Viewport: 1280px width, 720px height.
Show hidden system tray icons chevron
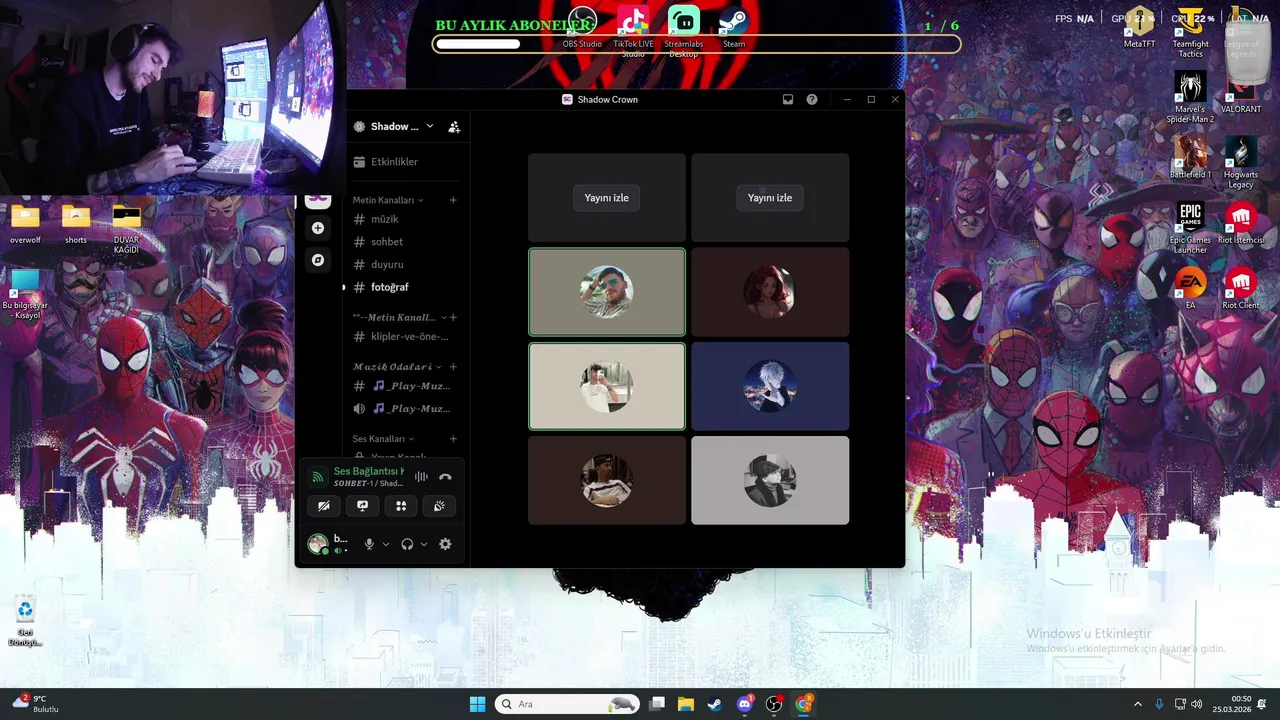pyautogui.click(x=1137, y=704)
